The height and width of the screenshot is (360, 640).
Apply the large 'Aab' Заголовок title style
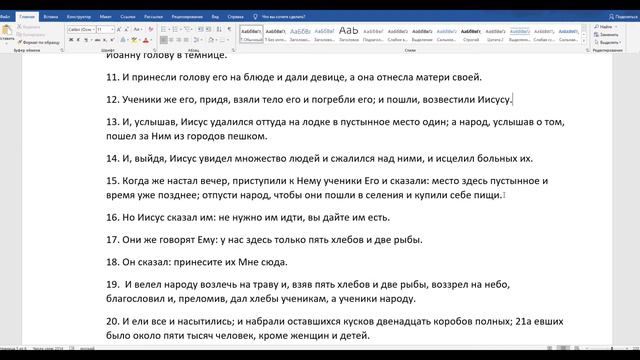pyautogui.click(x=349, y=34)
